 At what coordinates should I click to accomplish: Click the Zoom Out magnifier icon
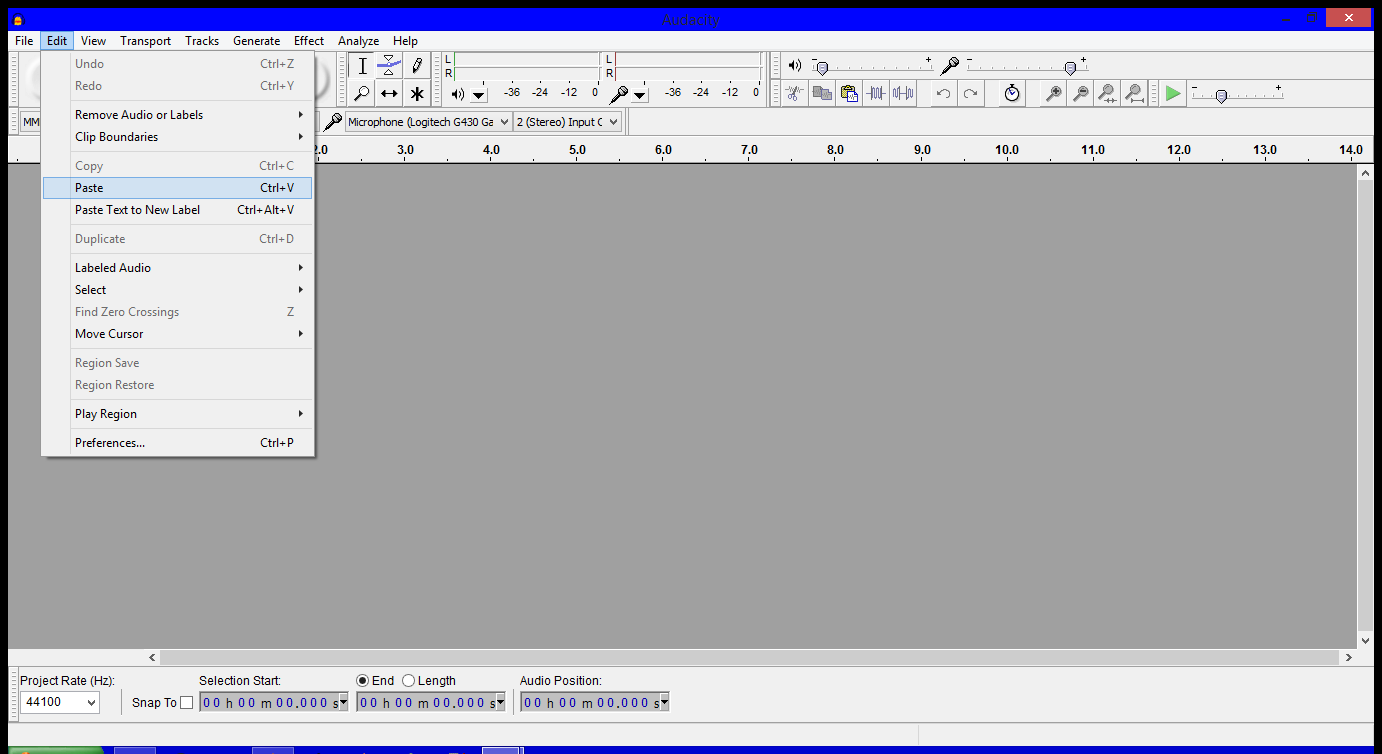click(1080, 93)
